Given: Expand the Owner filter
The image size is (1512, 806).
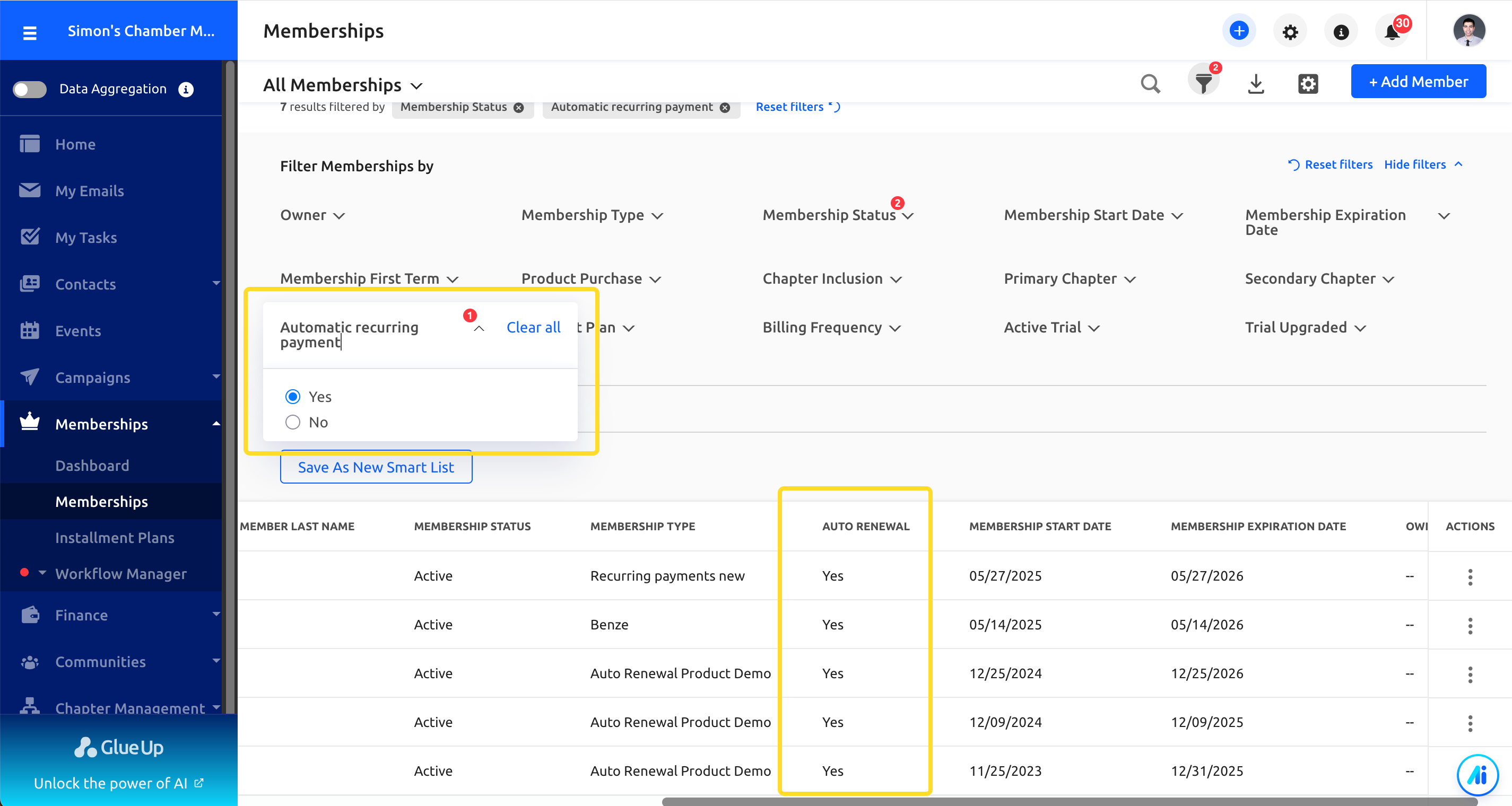Looking at the screenshot, I should click(x=312, y=215).
